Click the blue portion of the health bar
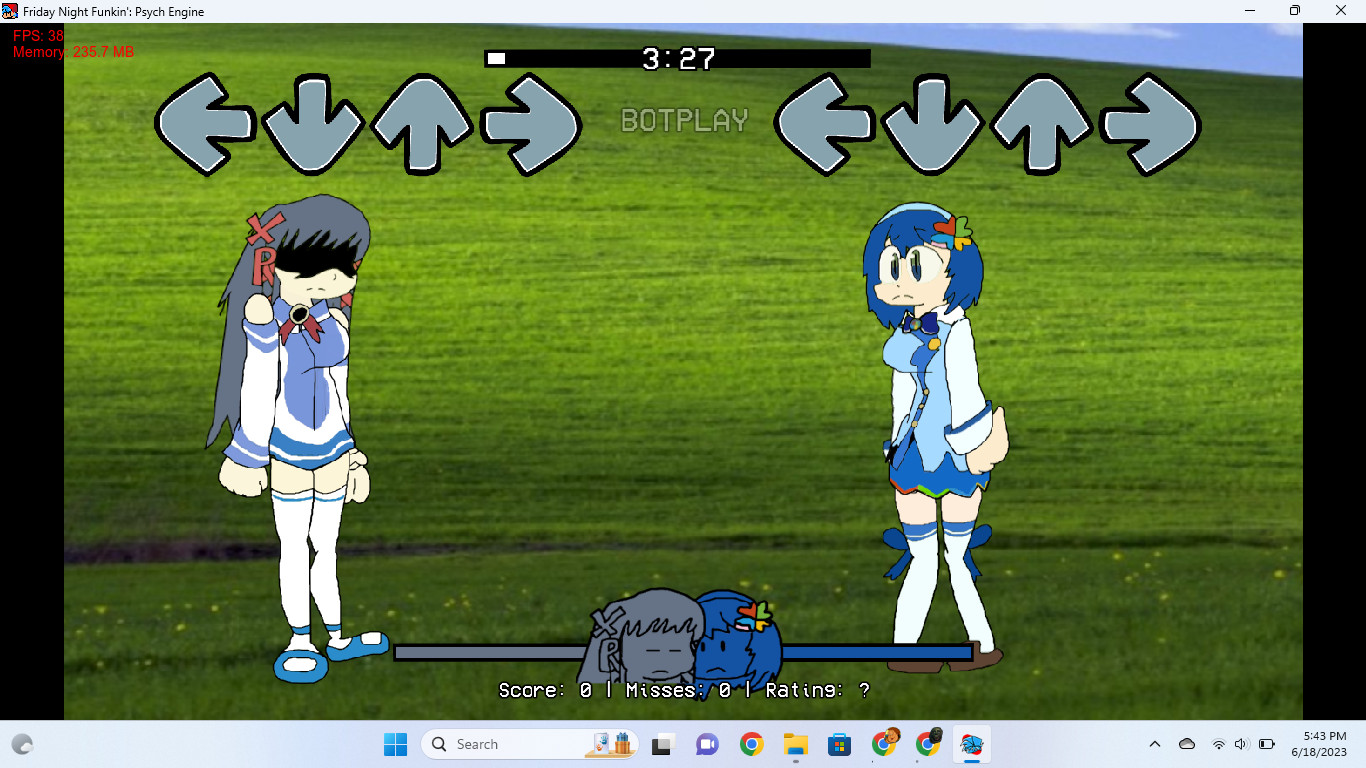The image size is (1366, 768). pyautogui.click(x=876, y=652)
